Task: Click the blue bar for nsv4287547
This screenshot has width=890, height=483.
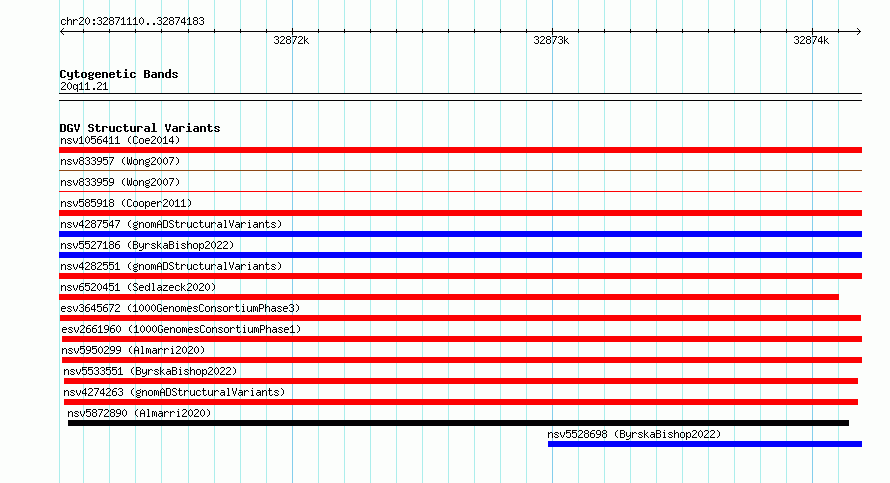Action: (x=460, y=234)
